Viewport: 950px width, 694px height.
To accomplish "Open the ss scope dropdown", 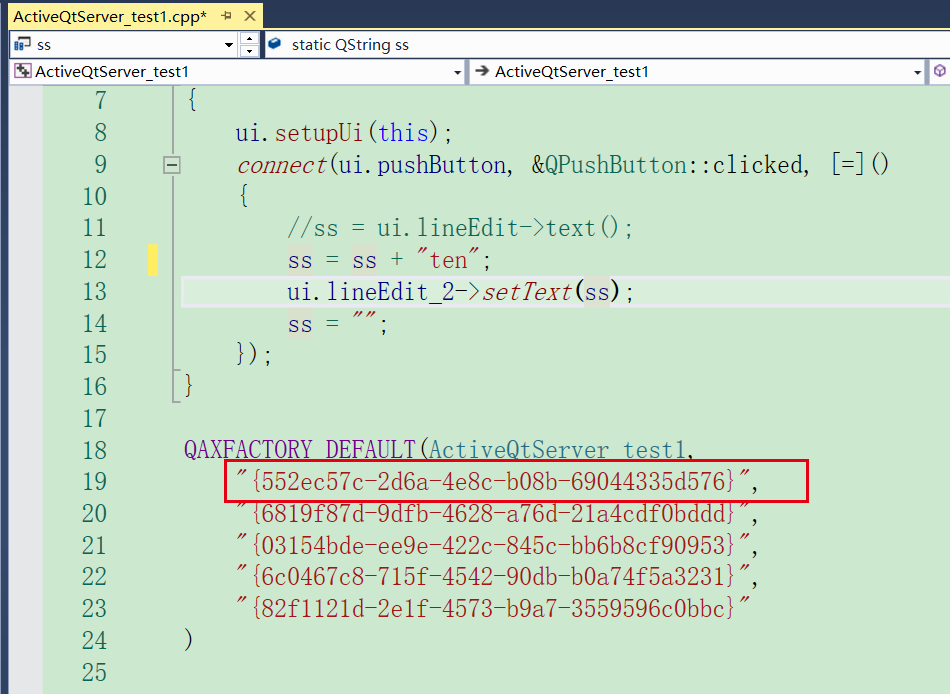I will [x=228, y=45].
